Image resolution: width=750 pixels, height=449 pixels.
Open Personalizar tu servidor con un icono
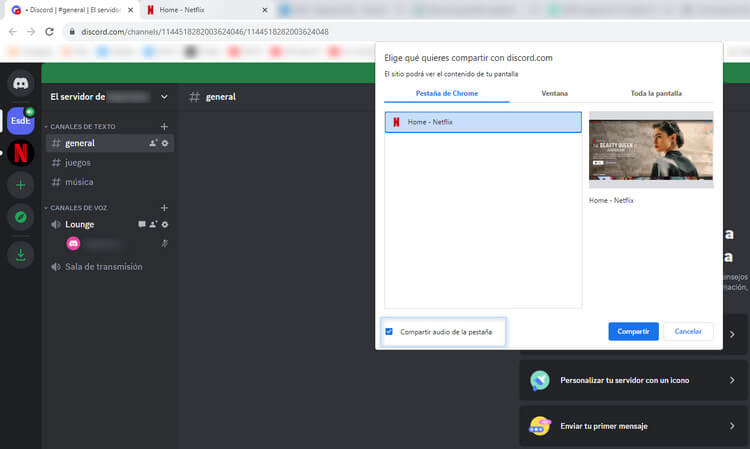click(633, 380)
